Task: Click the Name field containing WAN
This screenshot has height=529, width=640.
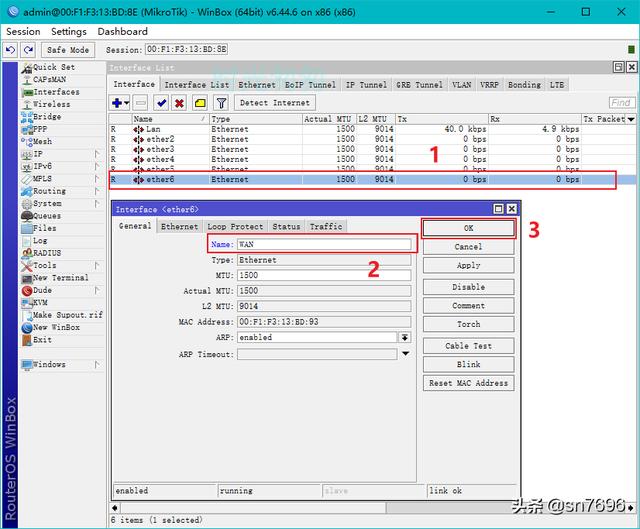Action: coord(324,244)
